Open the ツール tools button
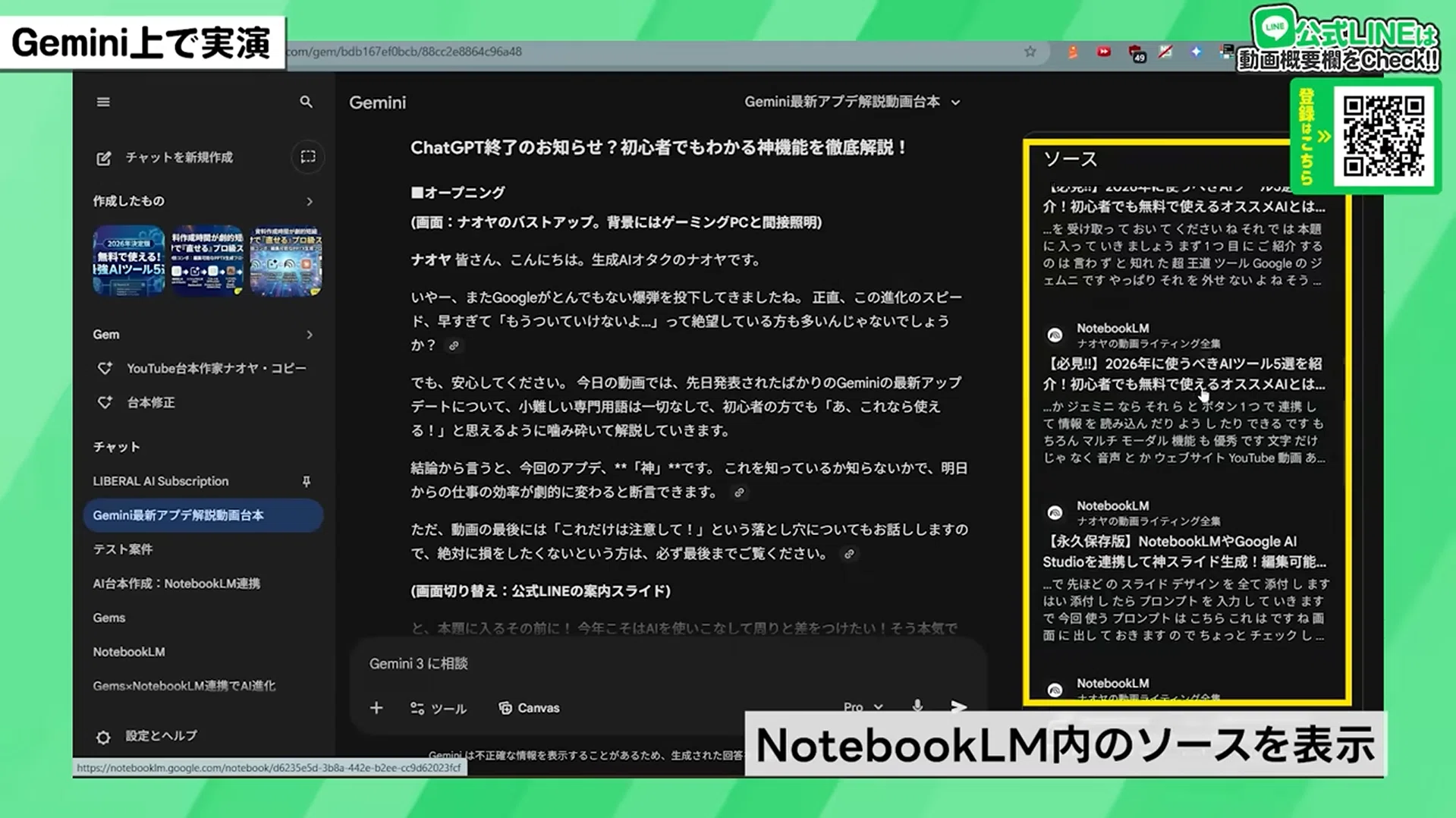This screenshot has height=818, width=1456. pyautogui.click(x=438, y=708)
